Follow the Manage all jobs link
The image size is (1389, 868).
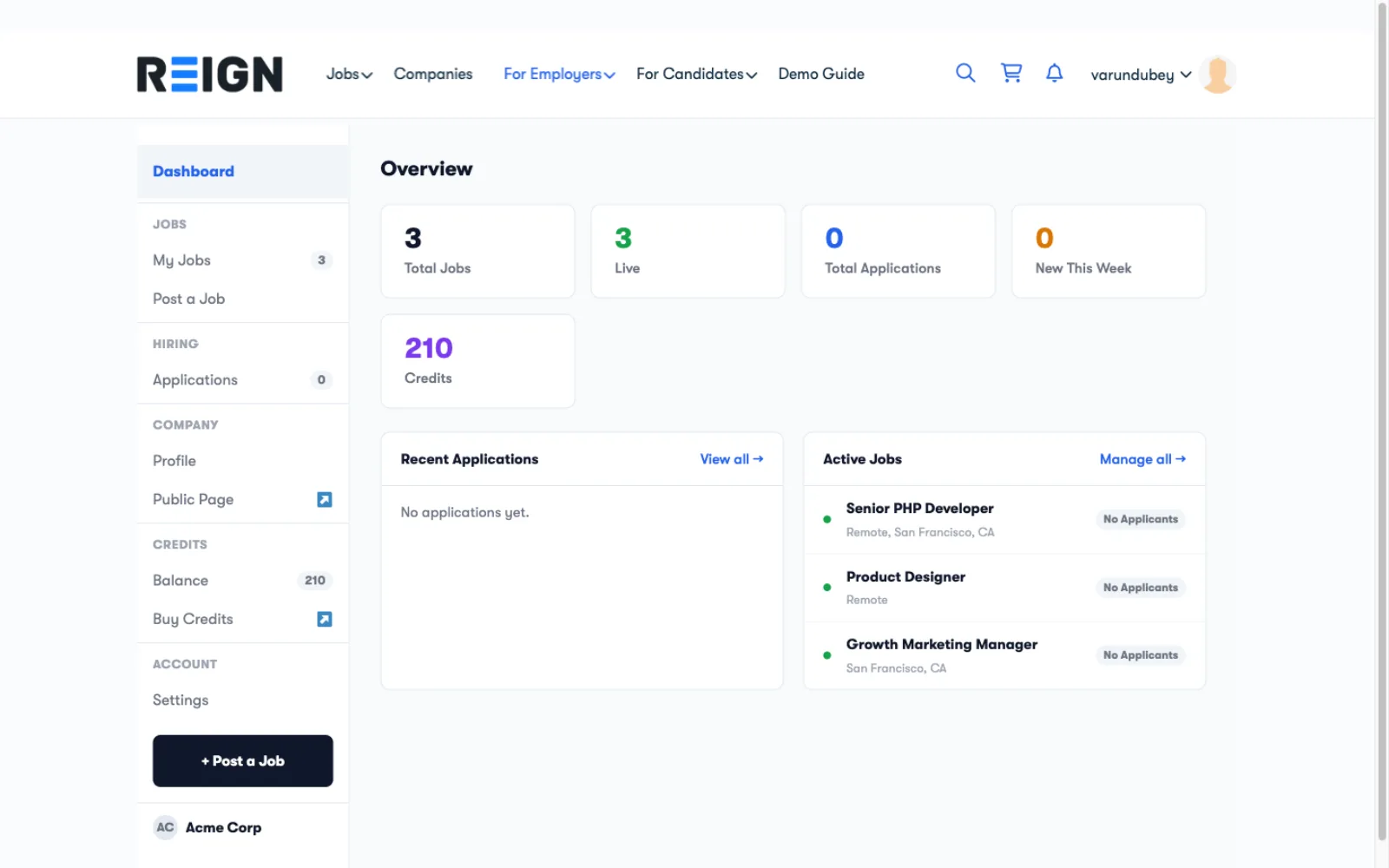1142,459
